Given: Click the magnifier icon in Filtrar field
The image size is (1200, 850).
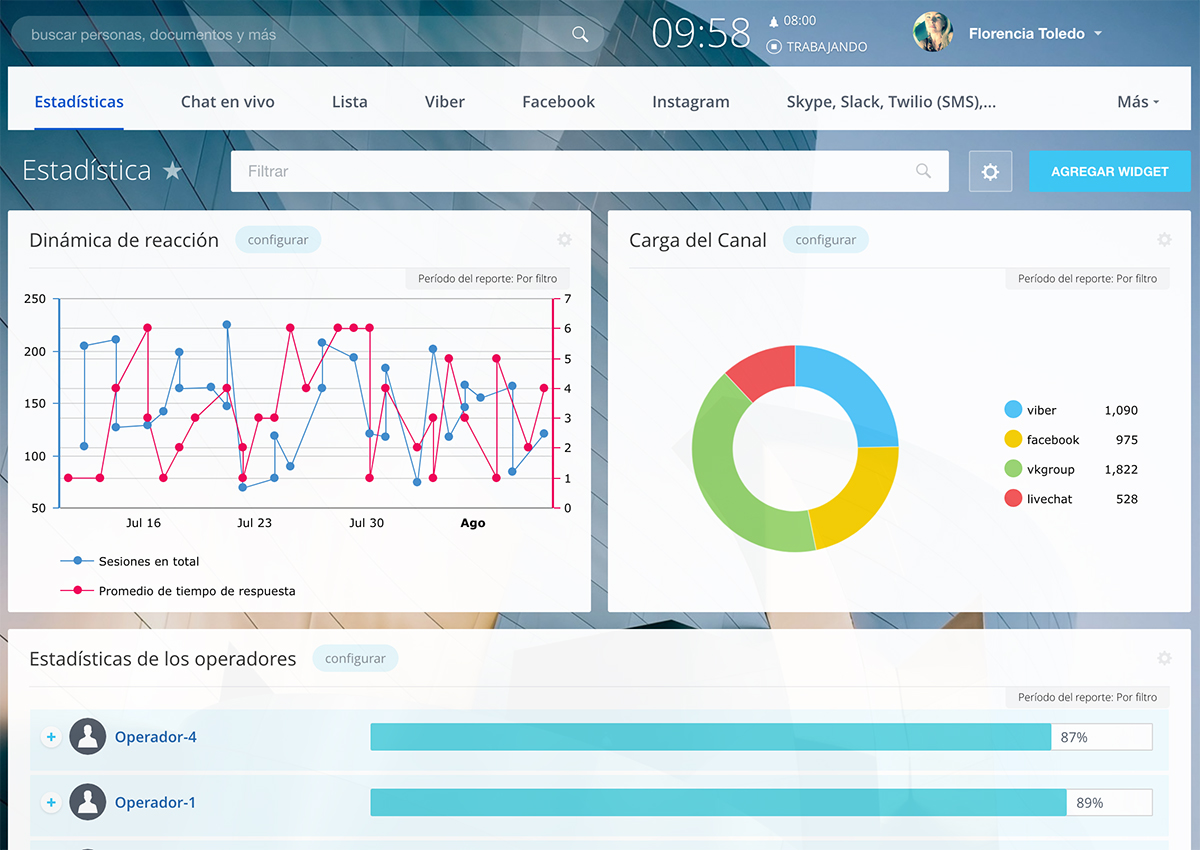Looking at the screenshot, I should [x=923, y=171].
